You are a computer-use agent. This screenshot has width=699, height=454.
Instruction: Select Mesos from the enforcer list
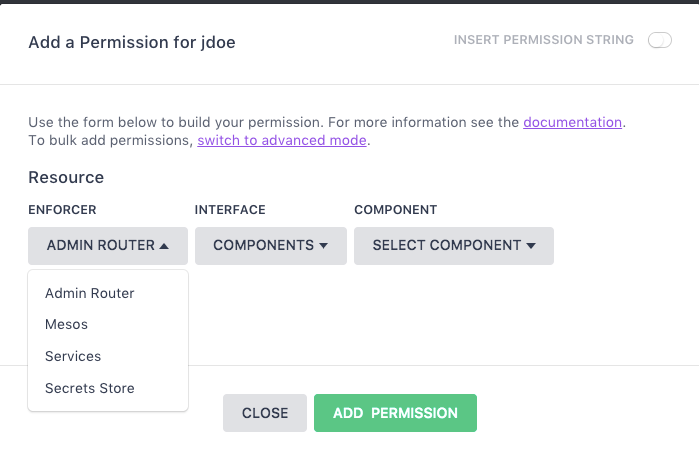[67, 325]
